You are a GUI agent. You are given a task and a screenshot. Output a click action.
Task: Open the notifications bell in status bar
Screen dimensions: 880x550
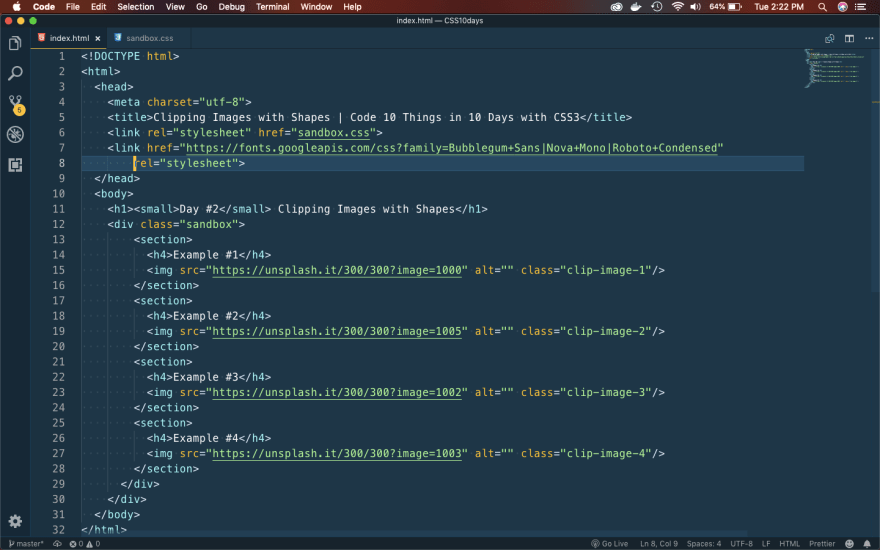(867, 544)
